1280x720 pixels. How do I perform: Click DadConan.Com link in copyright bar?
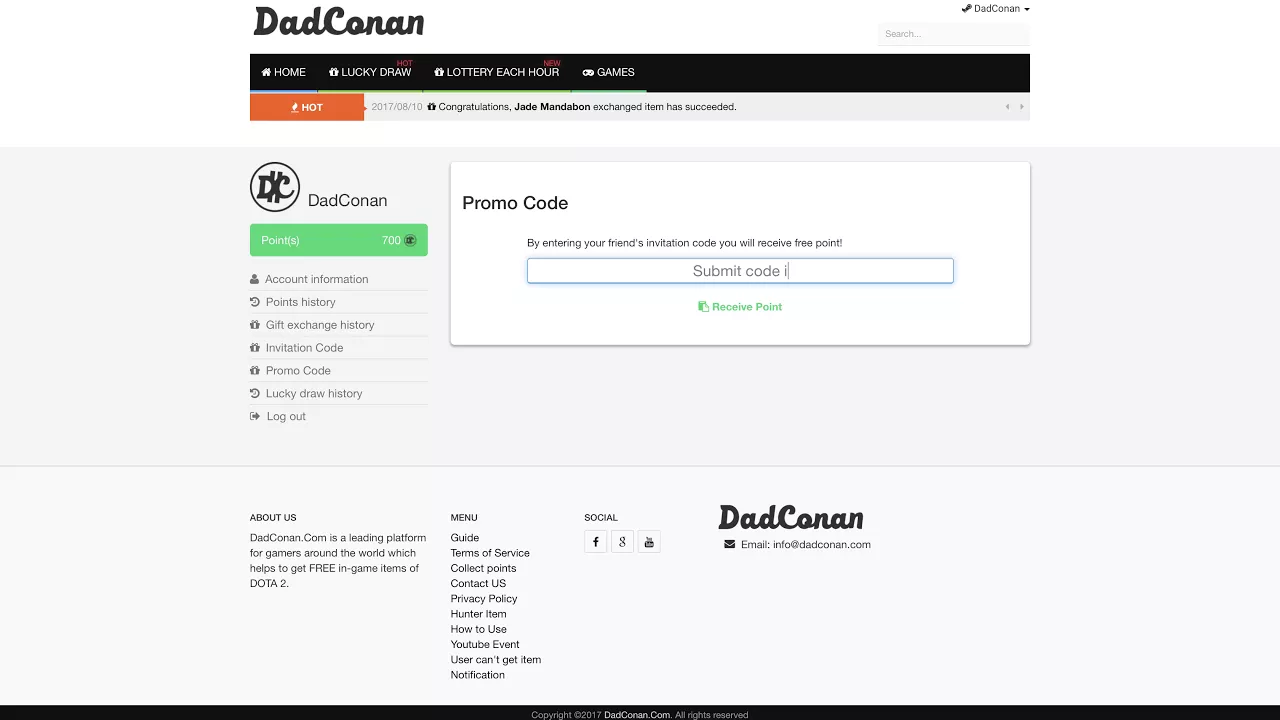point(637,715)
